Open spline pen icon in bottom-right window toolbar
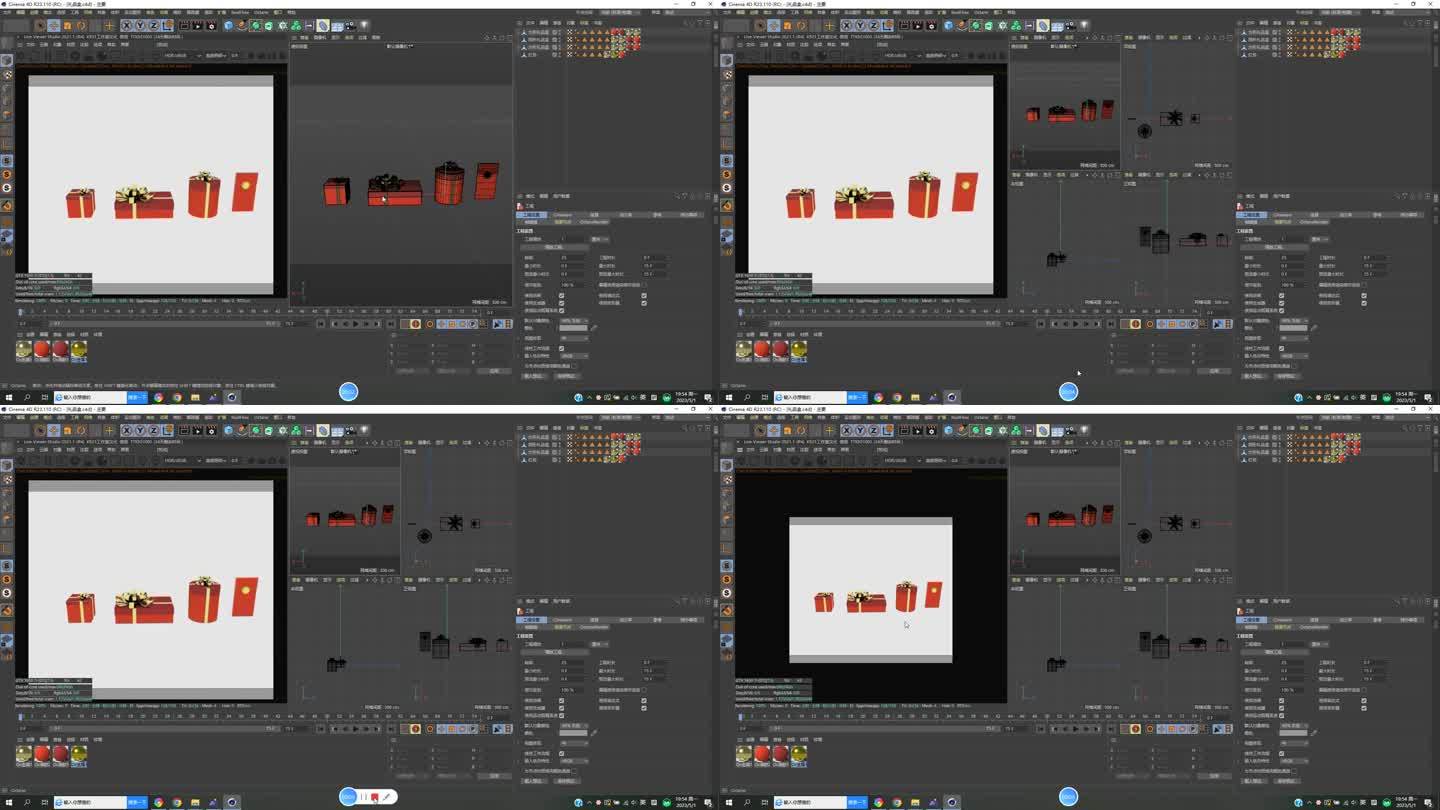1440x810 pixels. (961, 431)
